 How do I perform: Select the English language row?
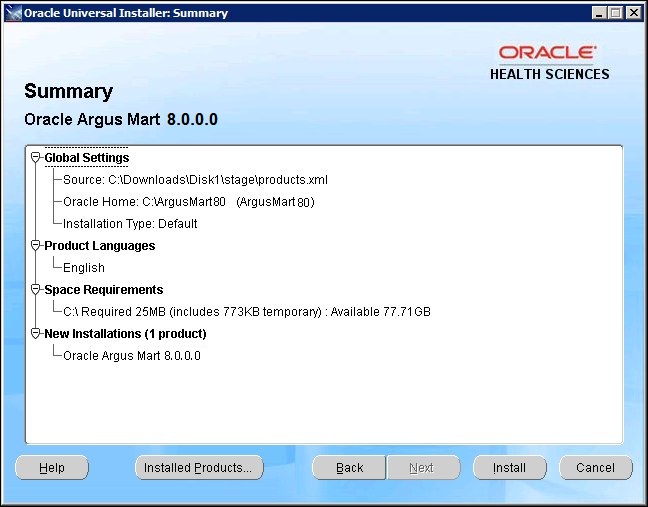[84, 268]
